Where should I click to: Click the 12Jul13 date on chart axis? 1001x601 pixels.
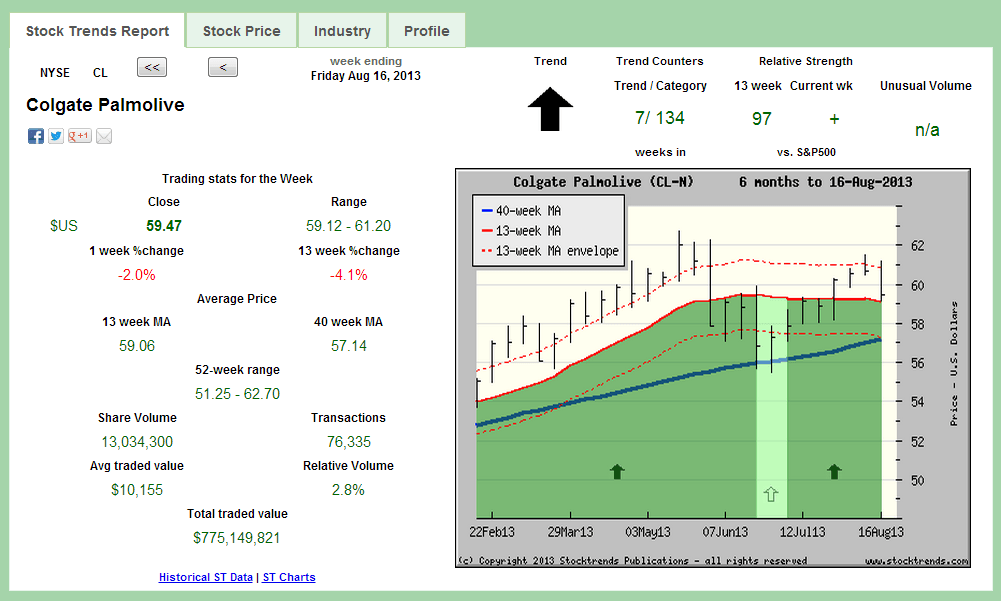pos(802,532)
